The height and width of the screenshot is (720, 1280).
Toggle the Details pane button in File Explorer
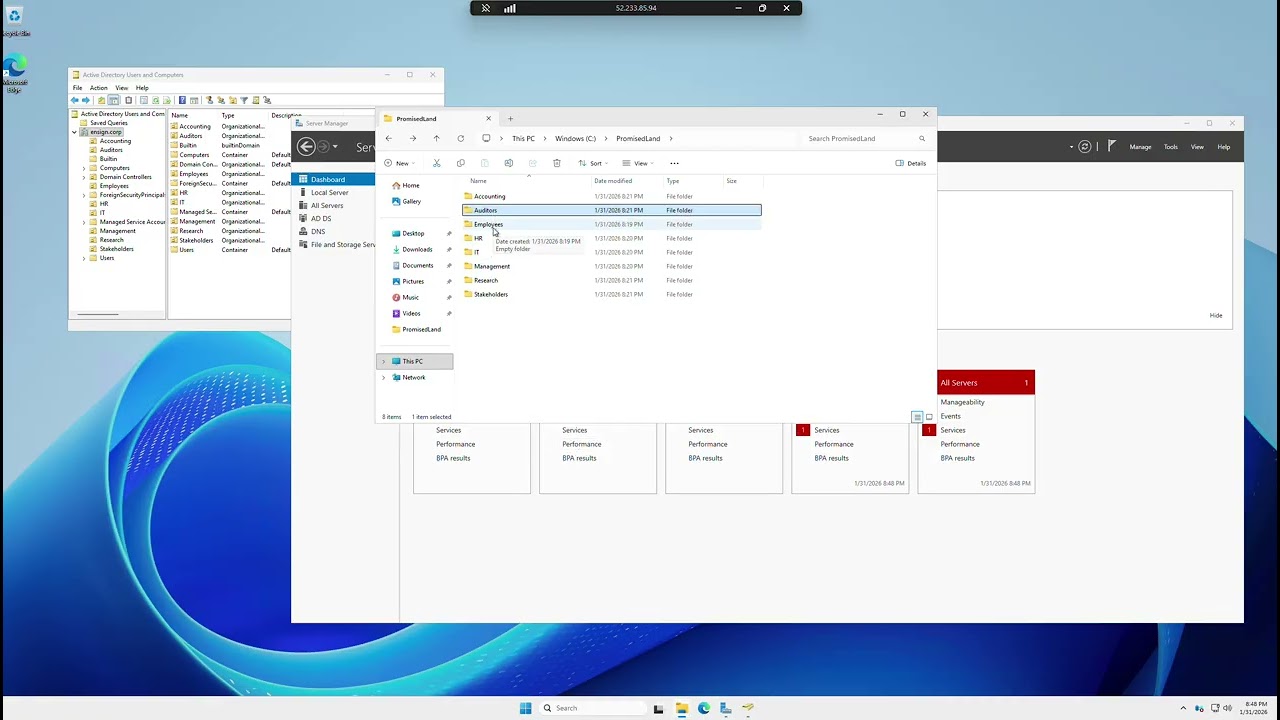point(911,163)
